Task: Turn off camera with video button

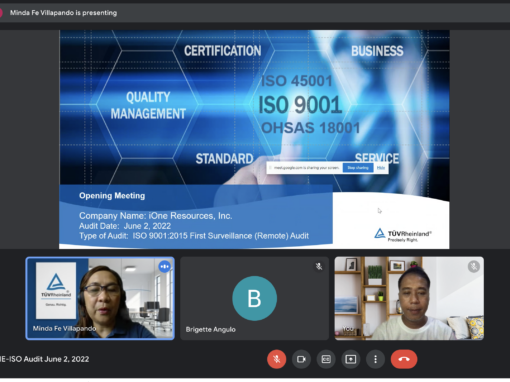Action: 301,359
